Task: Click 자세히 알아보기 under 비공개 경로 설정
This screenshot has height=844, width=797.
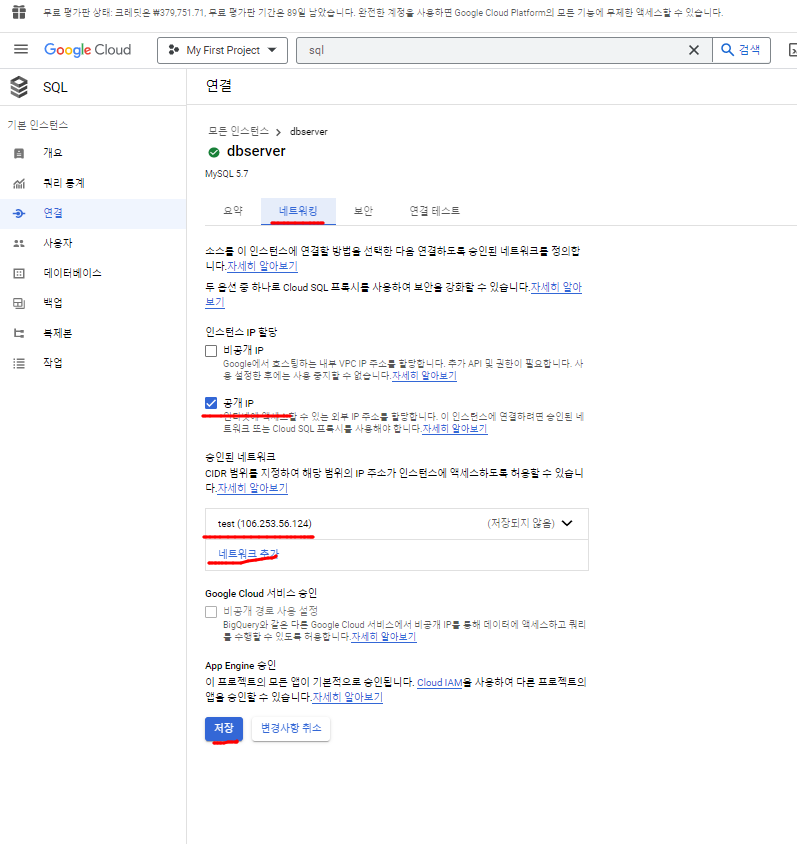Action: pos(384,637)
